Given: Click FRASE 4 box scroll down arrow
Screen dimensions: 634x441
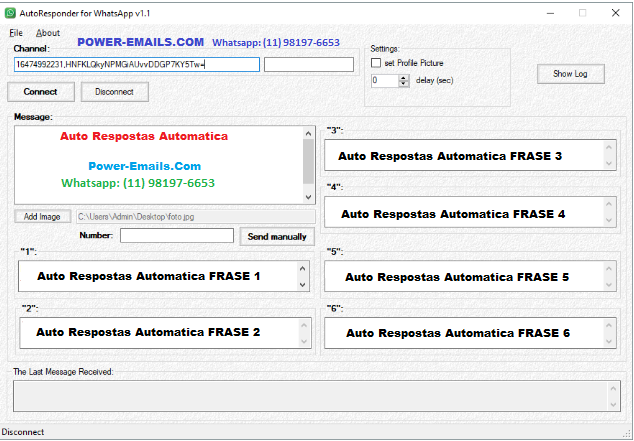Looking at the screenshot, I should click(x=609, y=220).
